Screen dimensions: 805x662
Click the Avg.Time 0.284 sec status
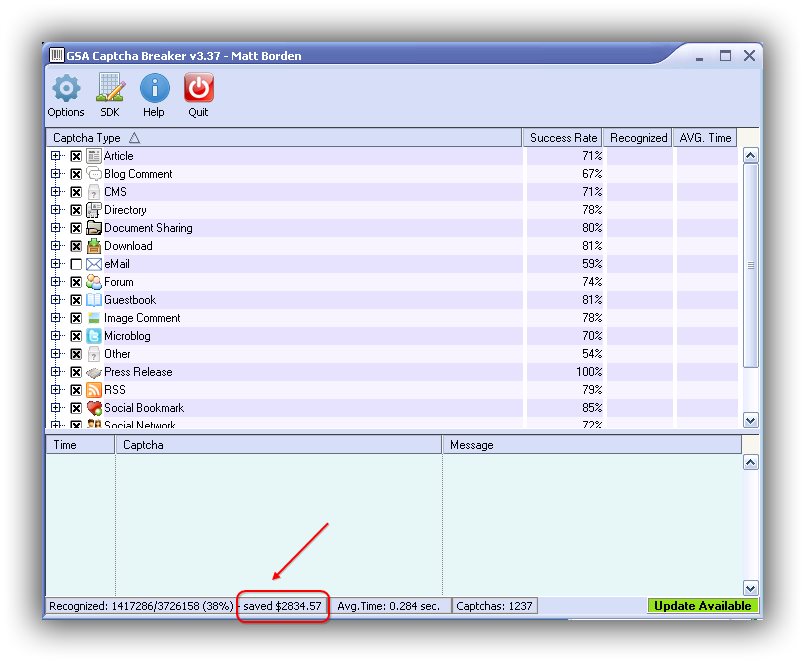pos(388,606)
